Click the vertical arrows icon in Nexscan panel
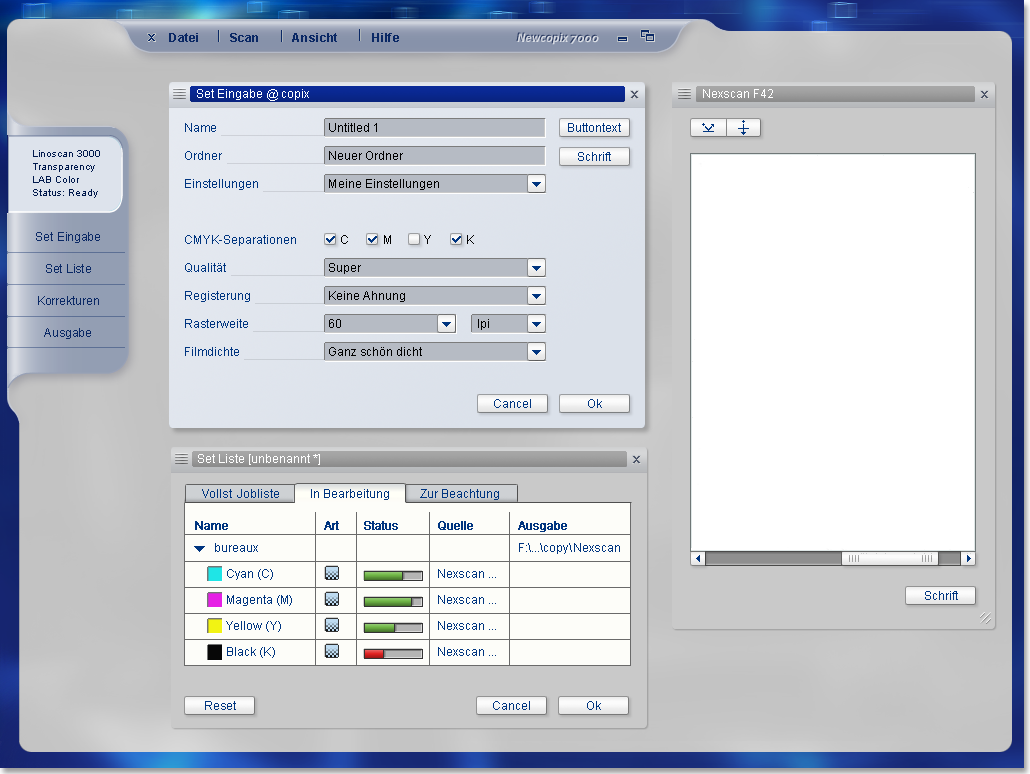The image size is (1030, 774). (x=743, y=128)
